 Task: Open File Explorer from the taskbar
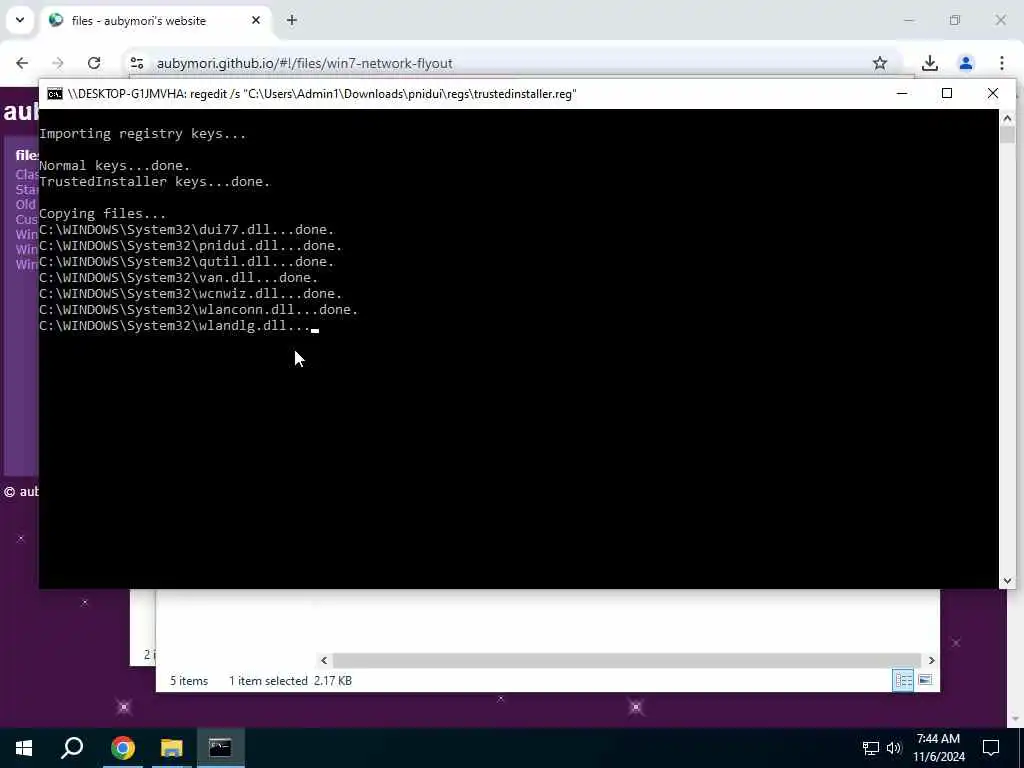(172, 748)
